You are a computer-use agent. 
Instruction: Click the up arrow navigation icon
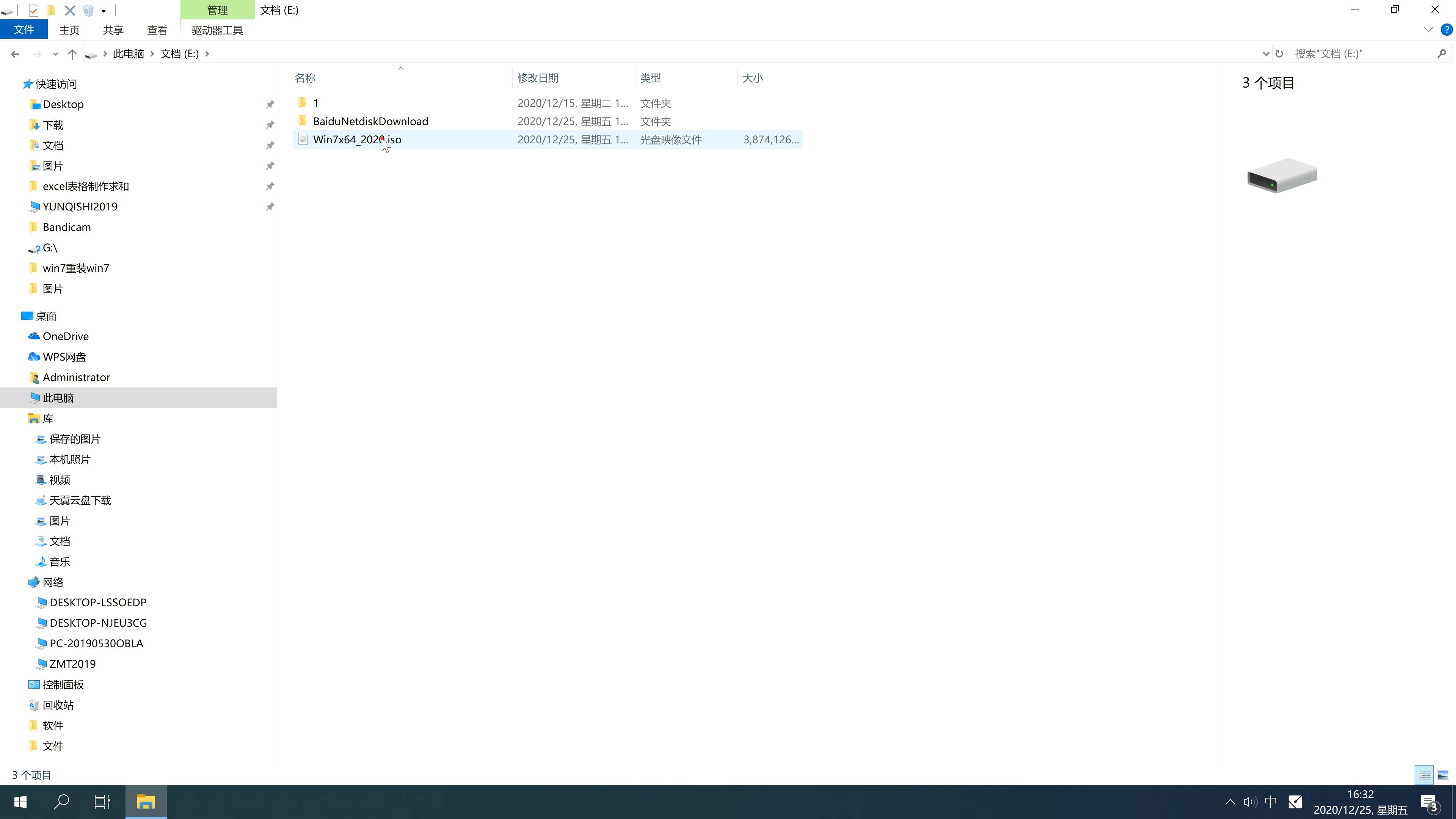71,53
